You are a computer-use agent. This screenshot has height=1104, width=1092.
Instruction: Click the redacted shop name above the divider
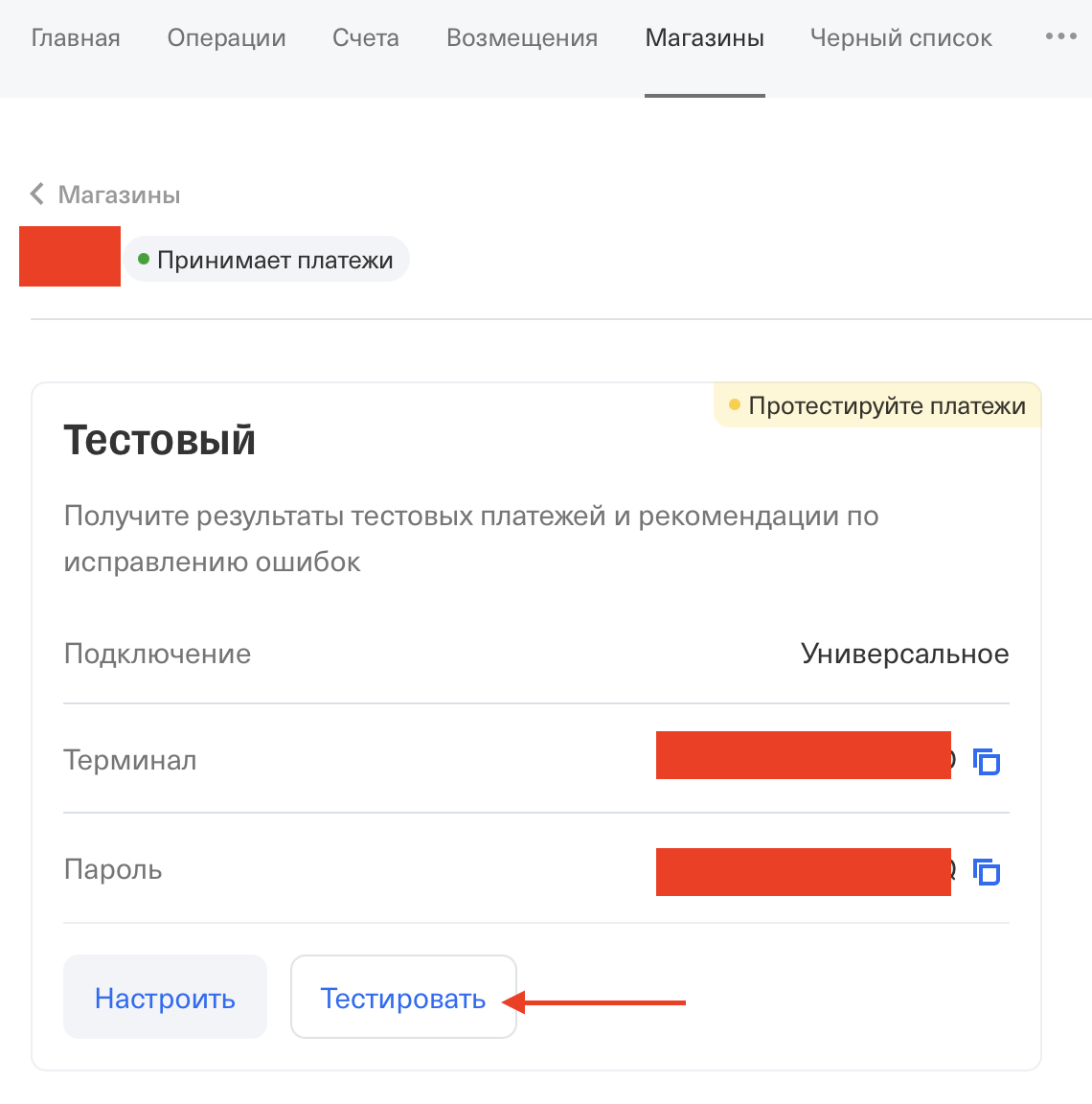(x=70, y=256)
